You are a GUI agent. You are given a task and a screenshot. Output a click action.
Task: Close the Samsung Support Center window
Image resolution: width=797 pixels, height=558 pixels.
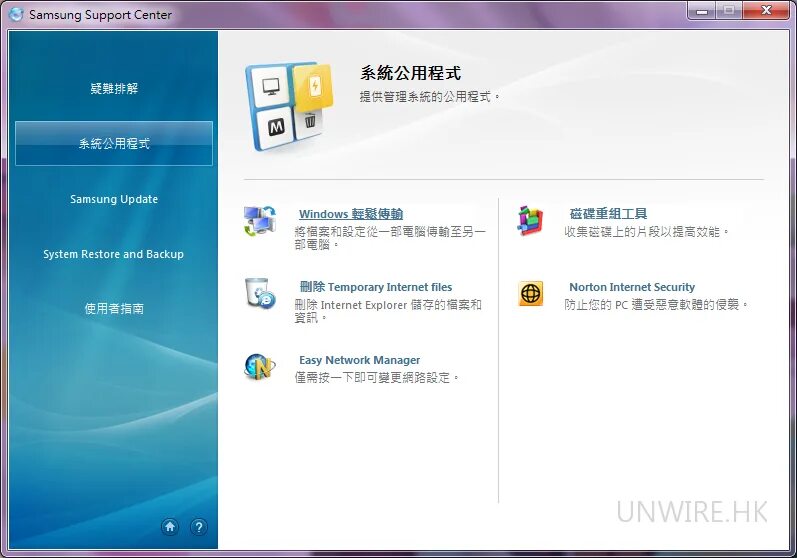point(767,10)
